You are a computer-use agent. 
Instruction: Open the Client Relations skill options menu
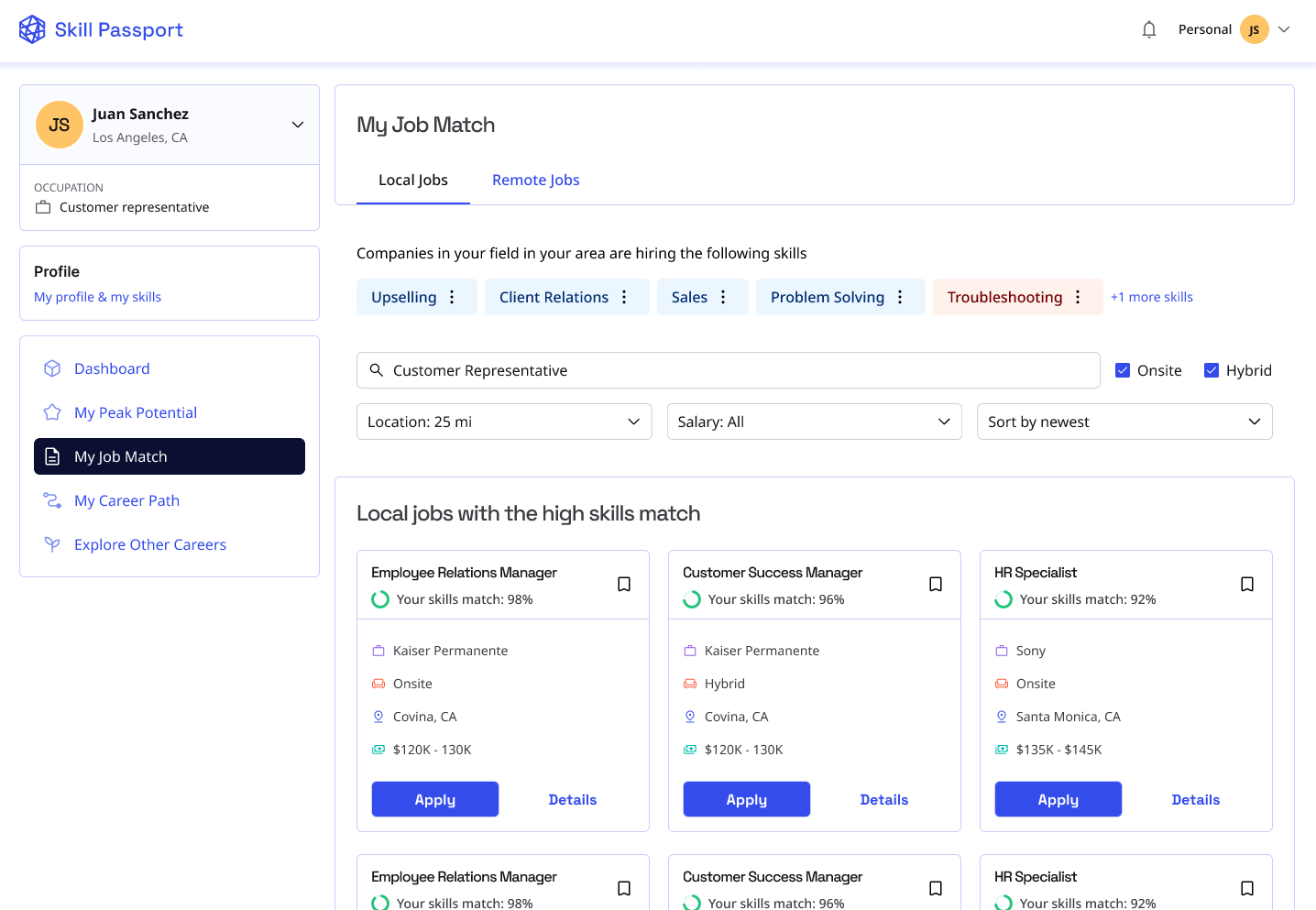624,297
